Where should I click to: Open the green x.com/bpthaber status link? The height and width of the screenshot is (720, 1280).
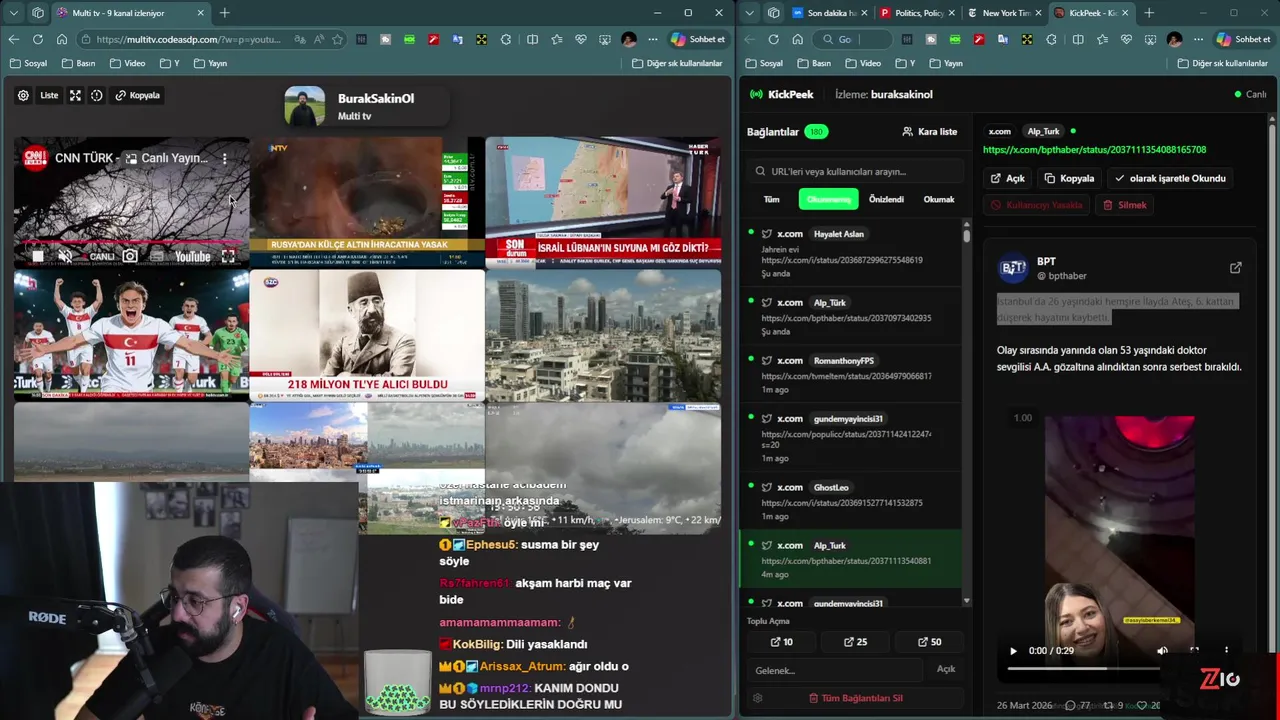[1094, 150]
